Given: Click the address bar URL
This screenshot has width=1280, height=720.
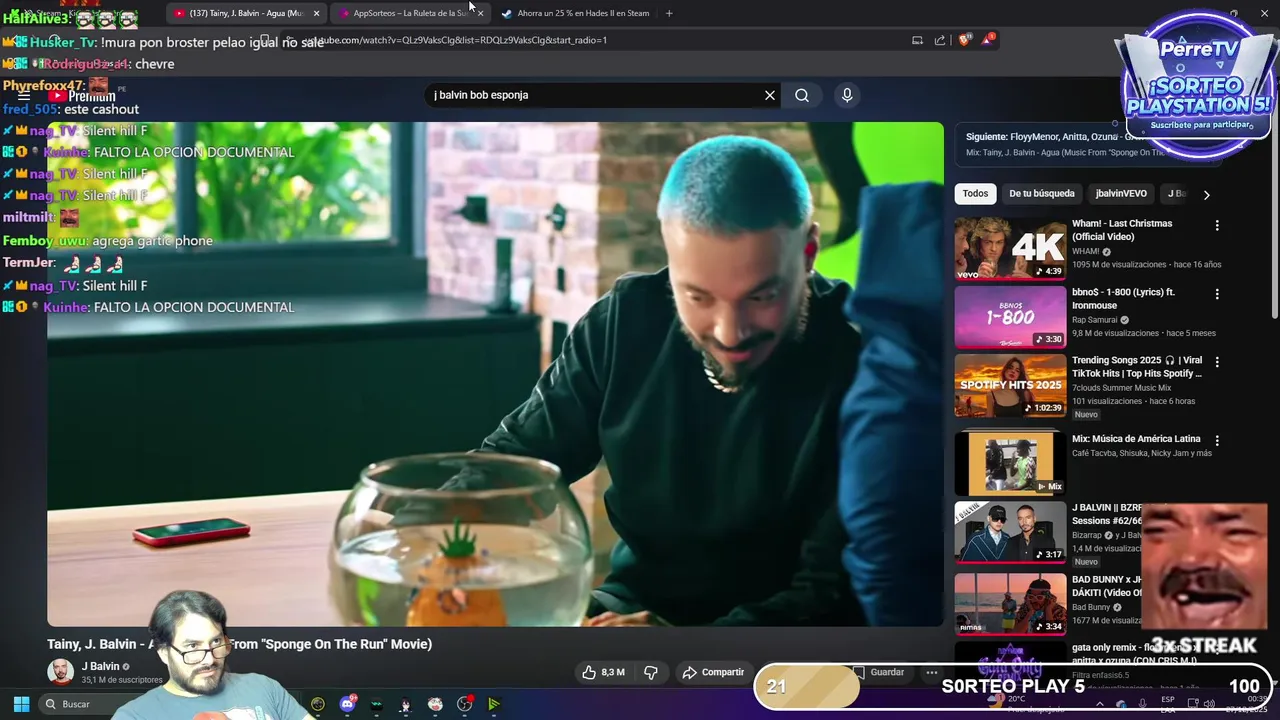Looking at the screenshot, I should pos(454,40).
